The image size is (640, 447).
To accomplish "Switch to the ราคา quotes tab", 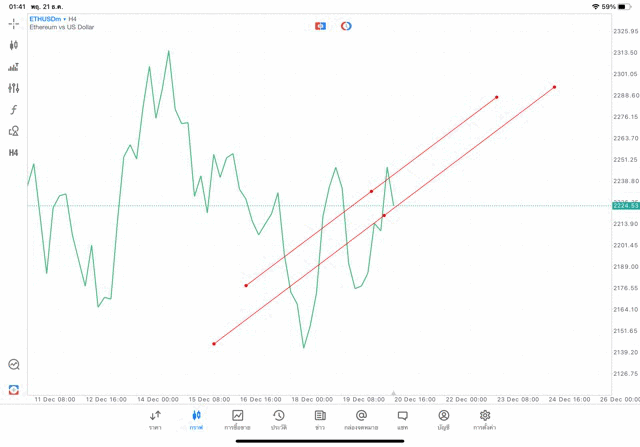I will click(155, 420).
